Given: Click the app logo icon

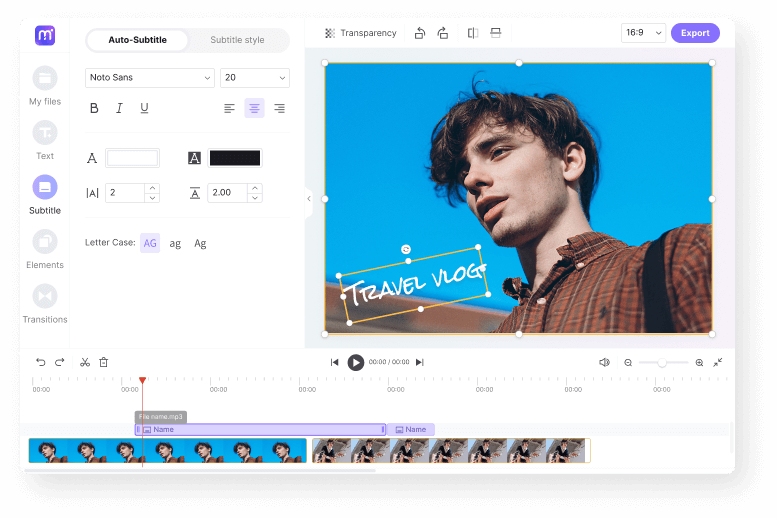Looking at the screenshot, I should click(45, 35).
